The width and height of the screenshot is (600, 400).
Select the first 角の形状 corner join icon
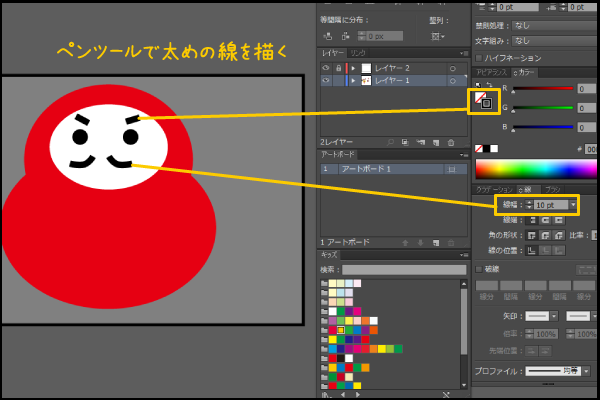(531, 234)
